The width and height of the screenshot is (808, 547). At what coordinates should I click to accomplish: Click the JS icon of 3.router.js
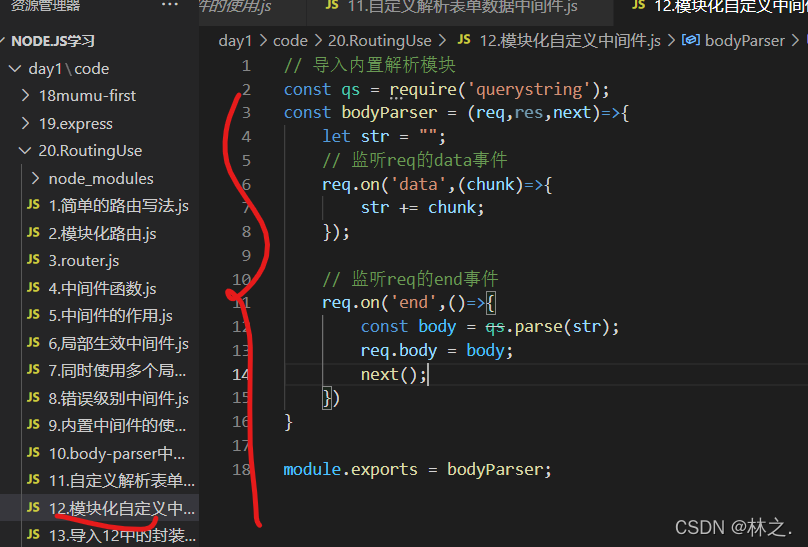(33, 260)
